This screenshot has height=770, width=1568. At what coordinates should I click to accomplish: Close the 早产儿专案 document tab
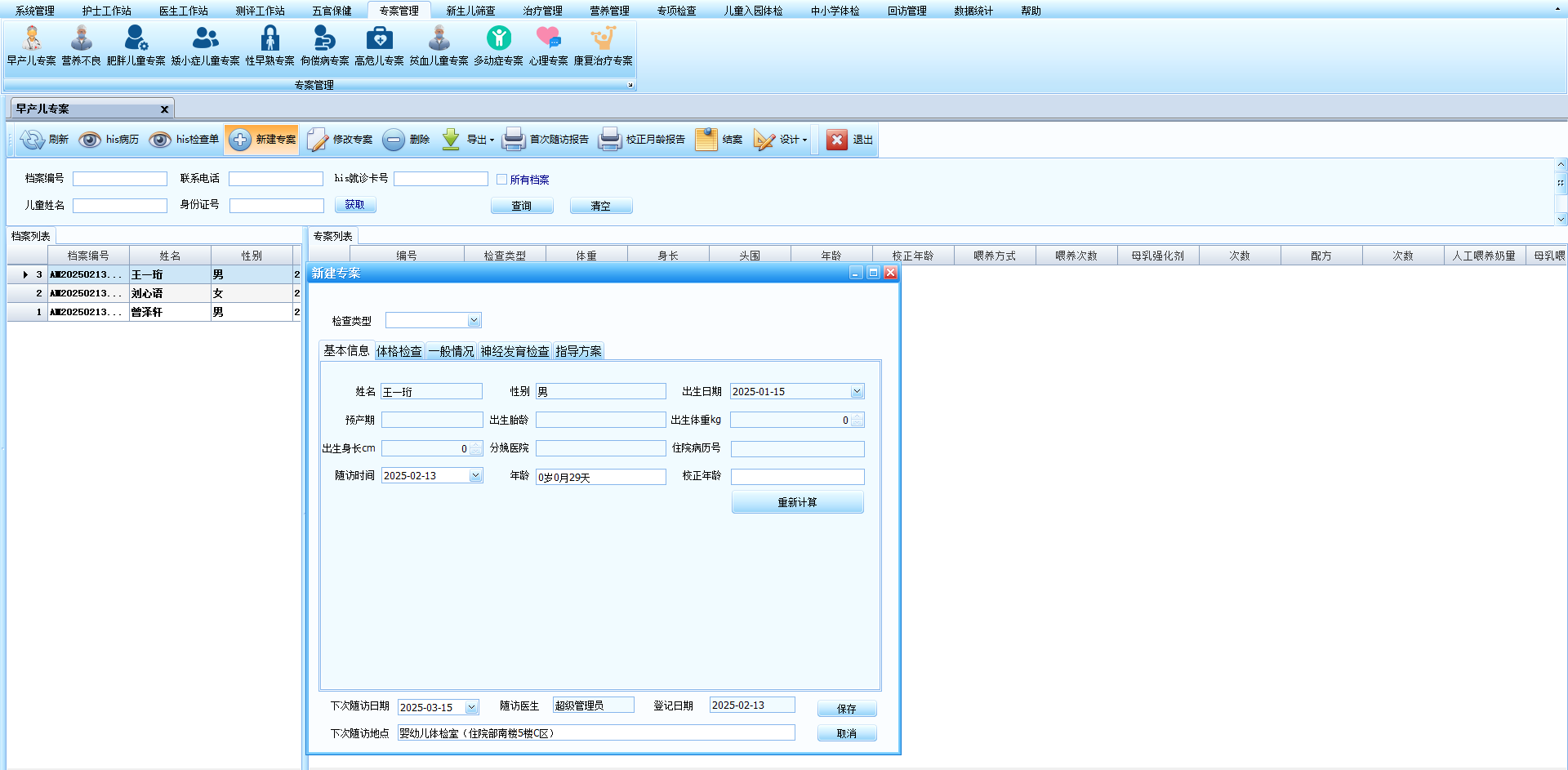(x=164, y=109)
